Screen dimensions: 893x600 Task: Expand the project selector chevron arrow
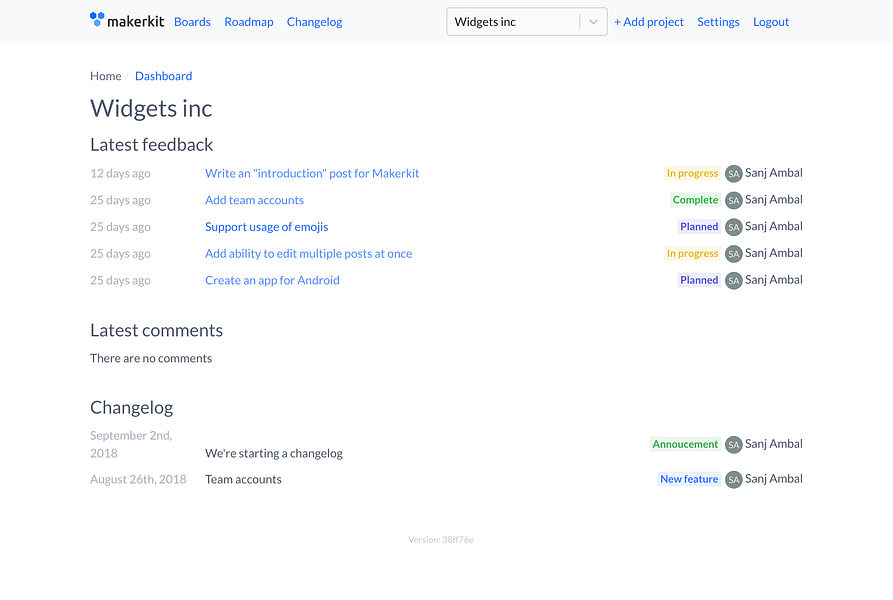tap(593, 22)
